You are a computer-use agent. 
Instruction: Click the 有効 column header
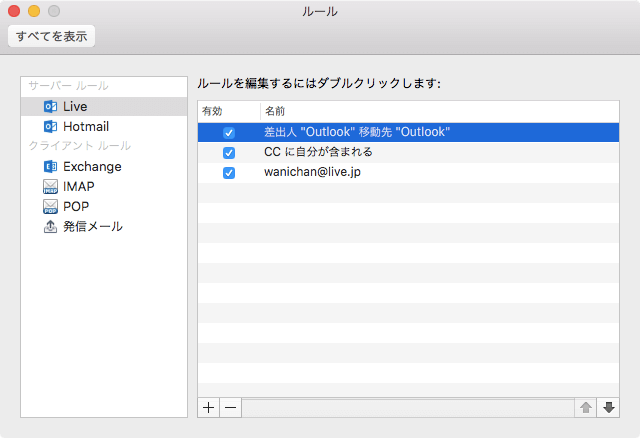(229, 111)
